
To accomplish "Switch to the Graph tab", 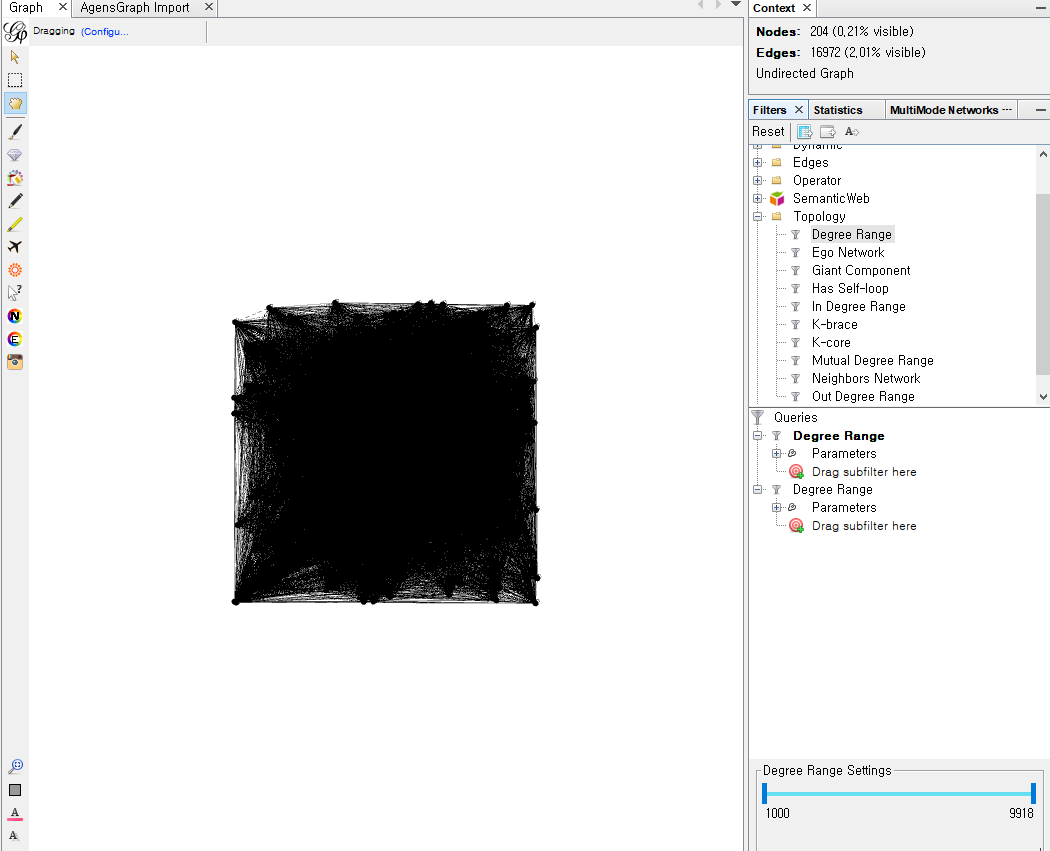I will (x=26, y=7).
